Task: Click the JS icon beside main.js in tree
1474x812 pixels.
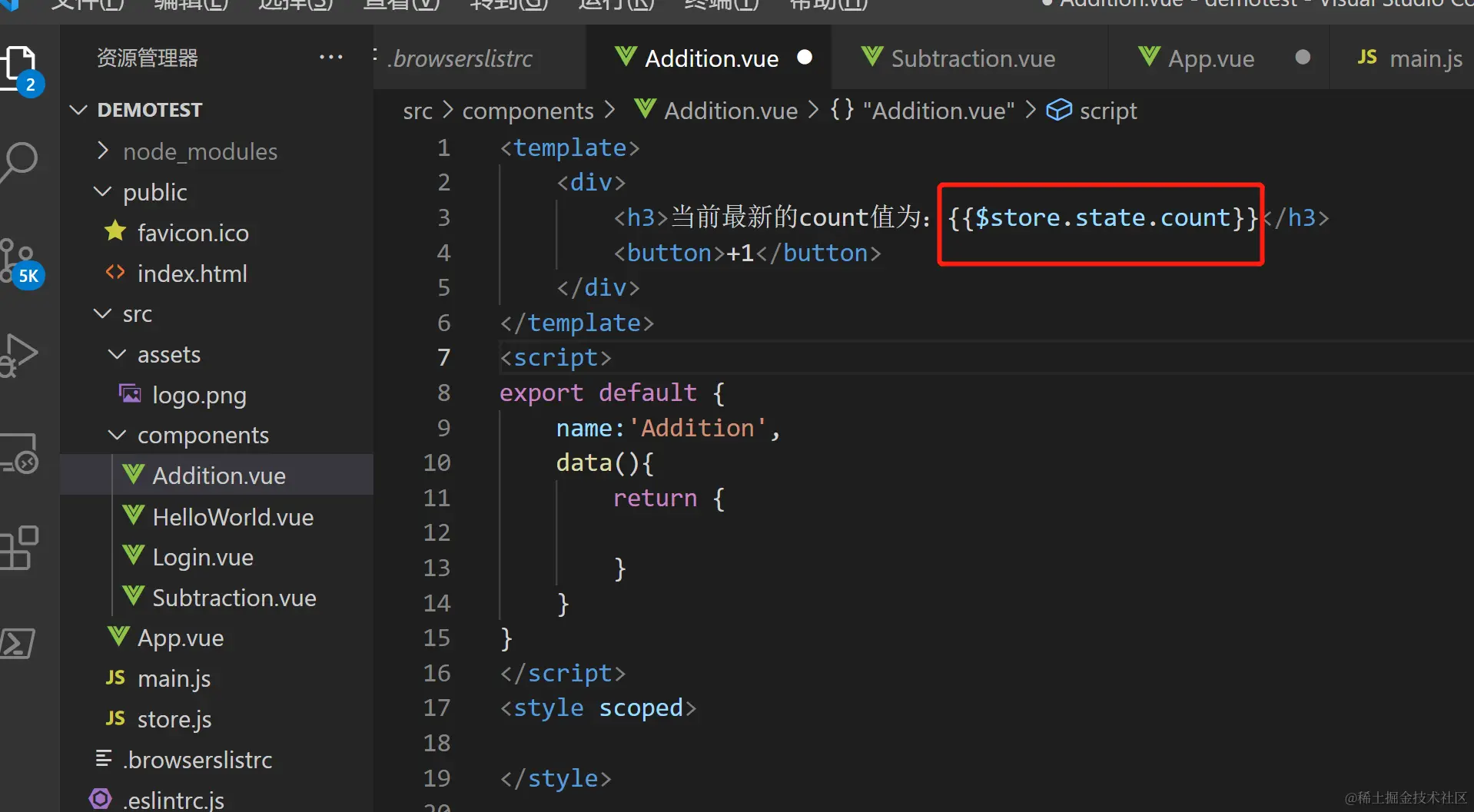Action: point(115,678)
